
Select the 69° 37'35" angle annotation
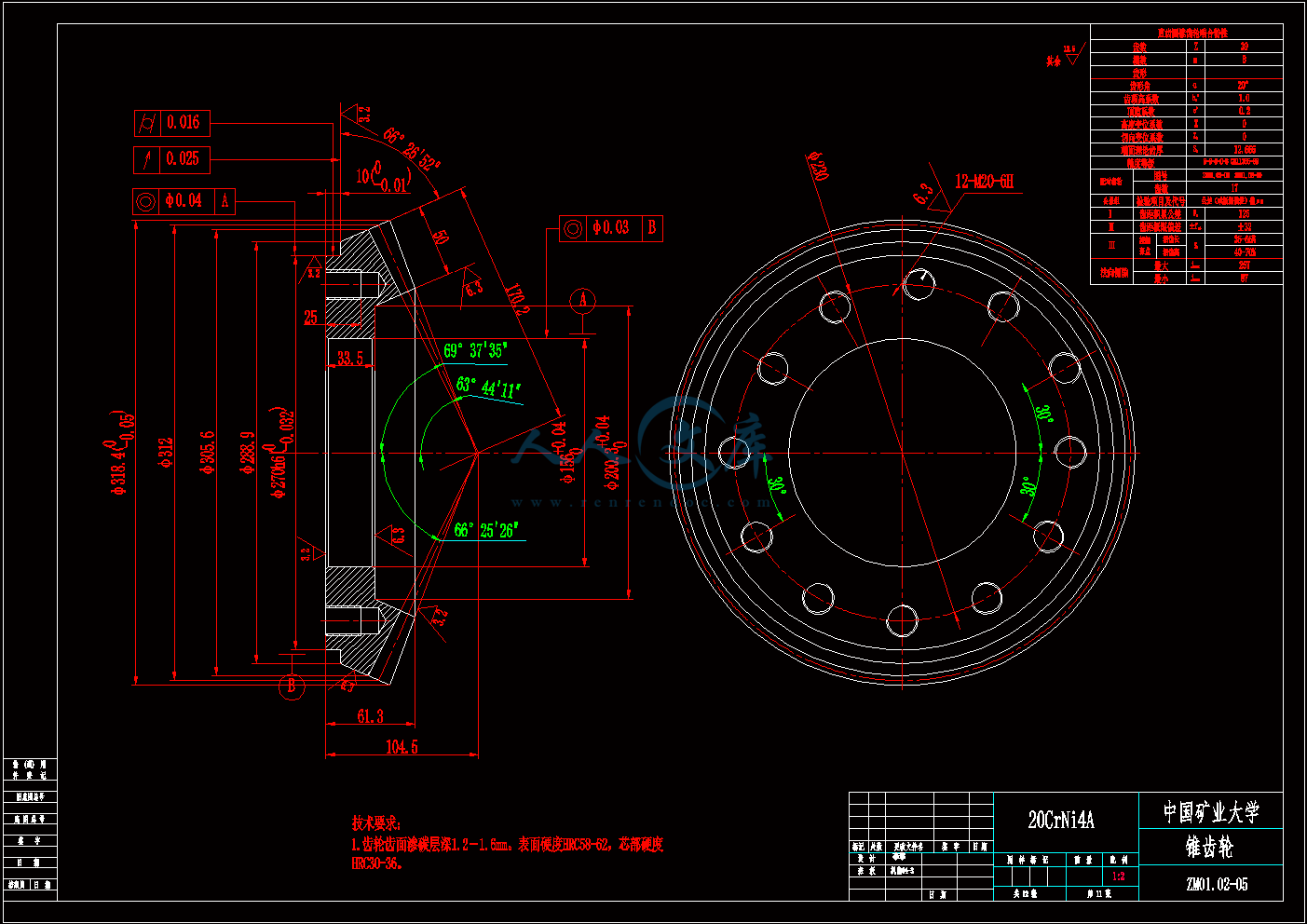coord(474,350)
